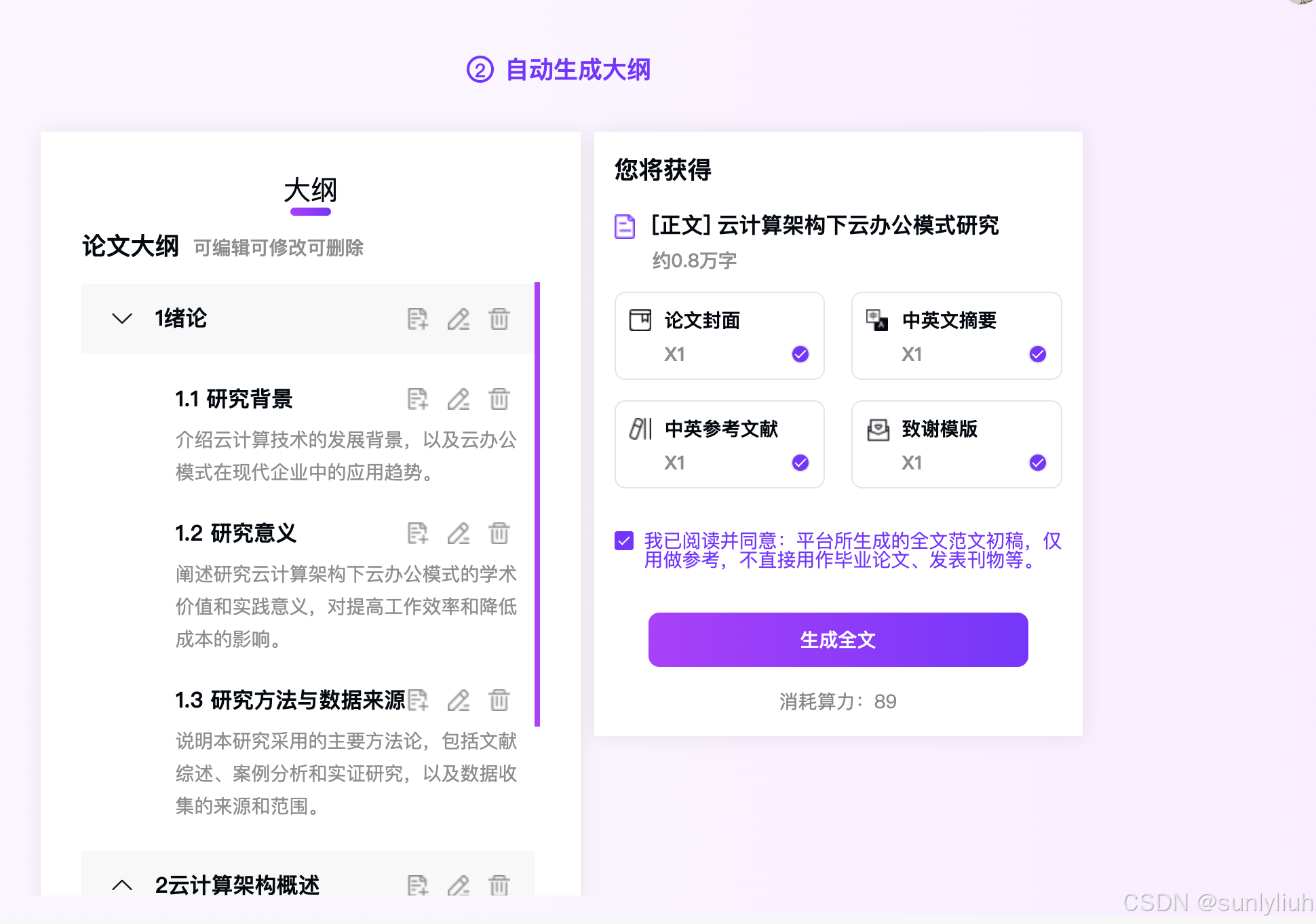Select the 大纲 tab
This screenshot has width=1316, height=924.
[310, 191]
